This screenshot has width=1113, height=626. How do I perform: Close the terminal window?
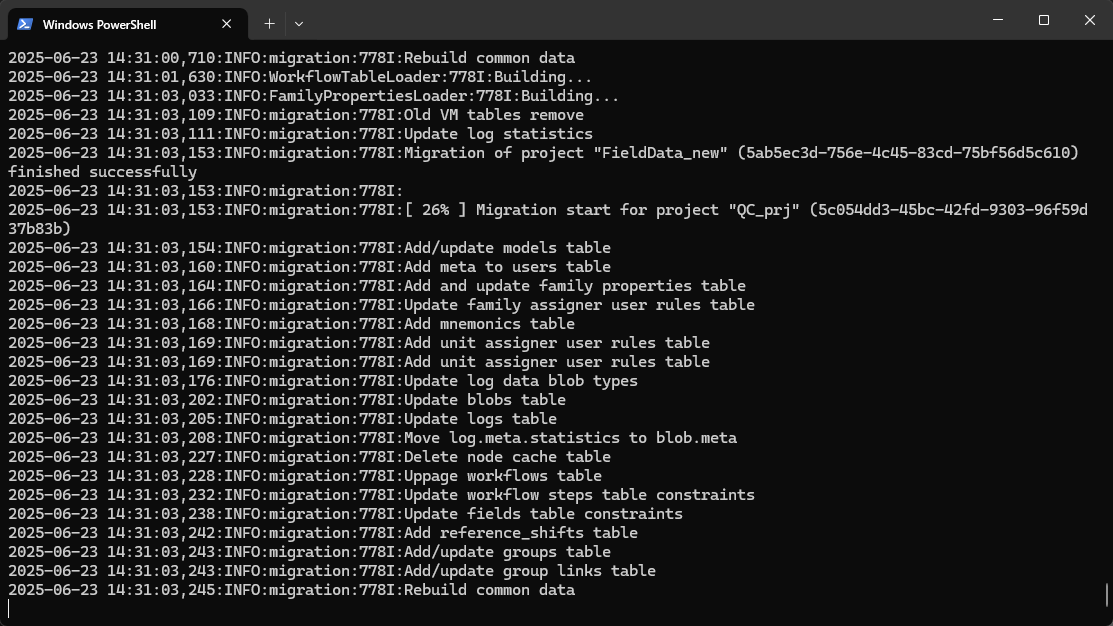tap(1090, 20)
